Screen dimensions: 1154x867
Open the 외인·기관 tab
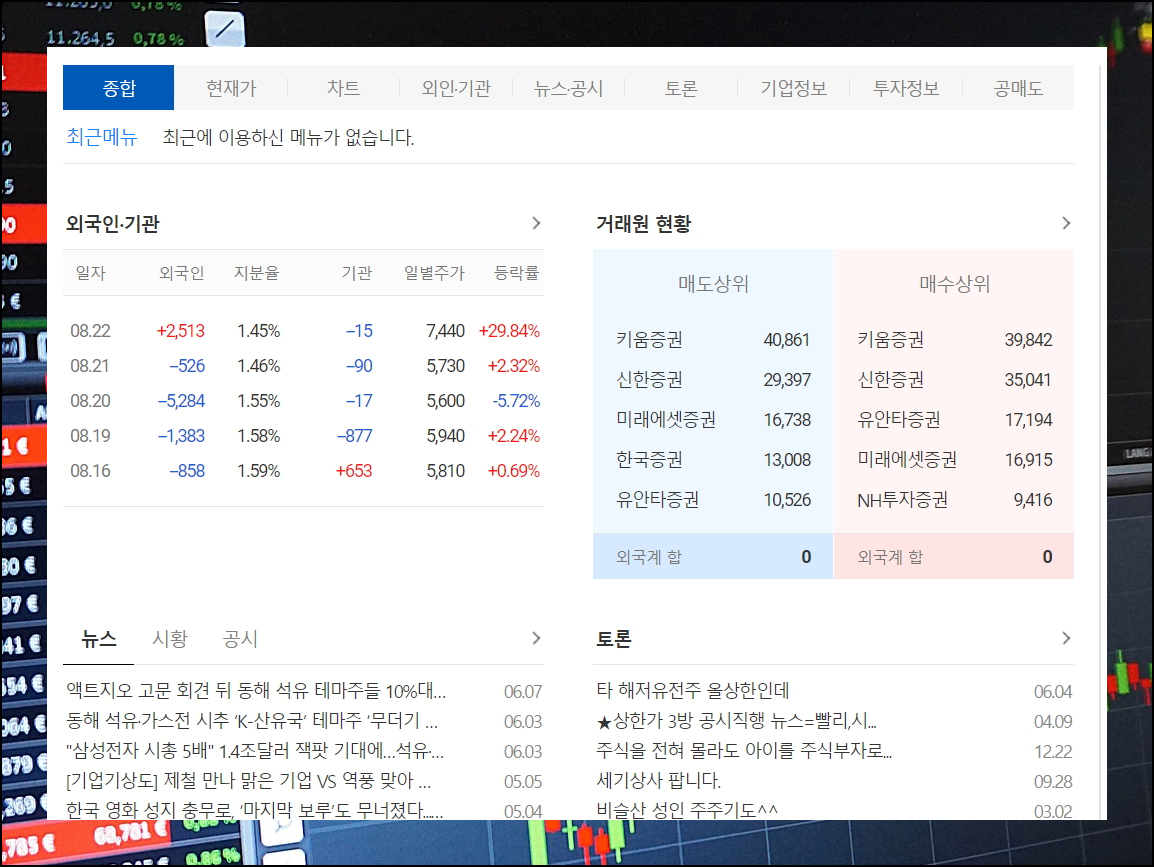(456, 88)
